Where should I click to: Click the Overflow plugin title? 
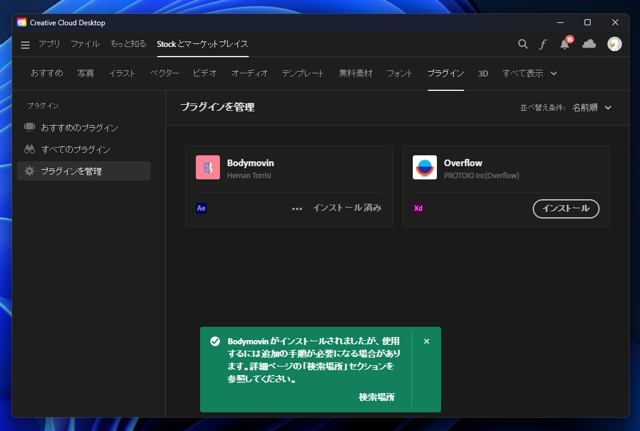pyautogui.click(x=463, y=163)
